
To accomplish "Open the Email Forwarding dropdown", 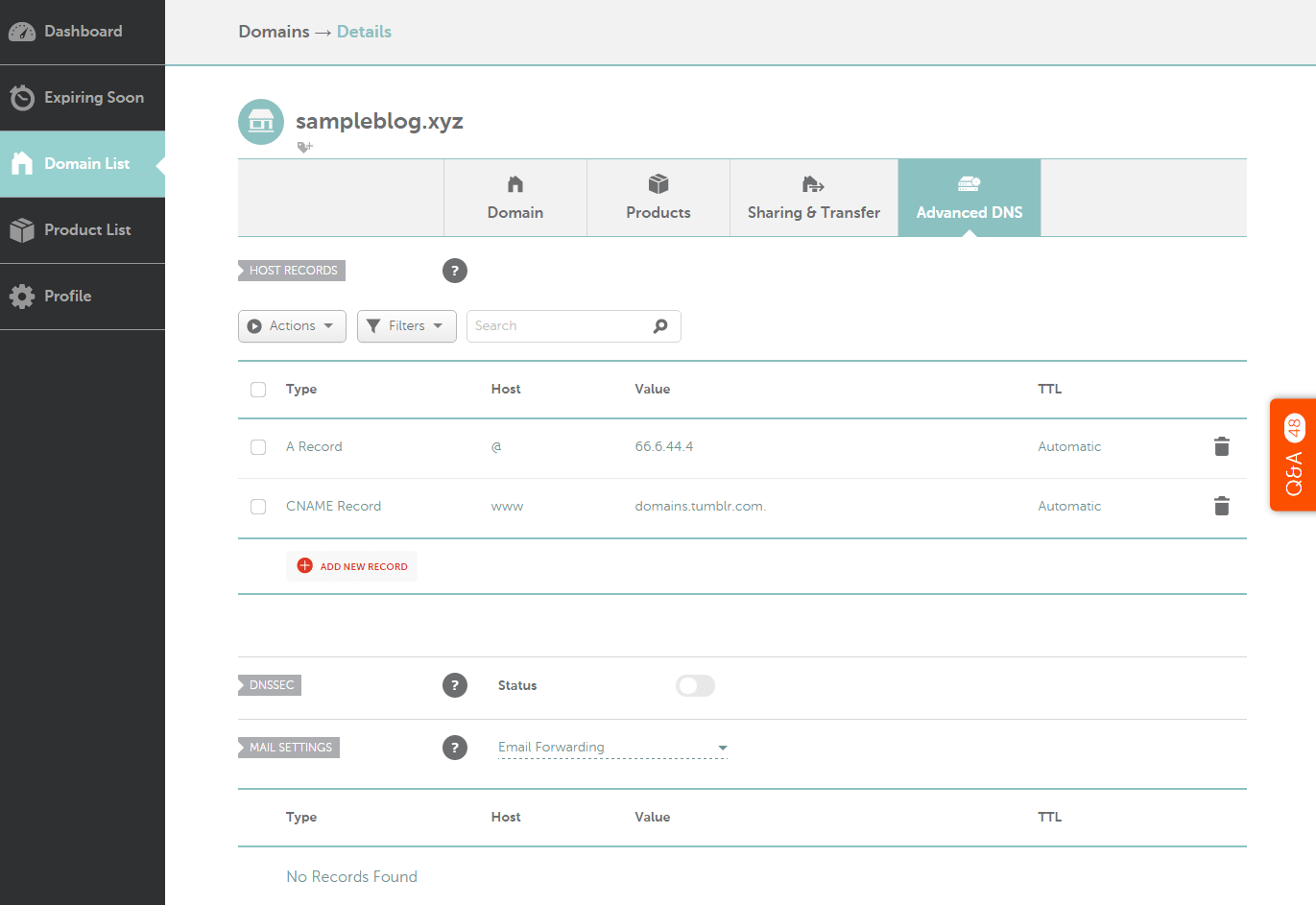I will tap(612, 748).
